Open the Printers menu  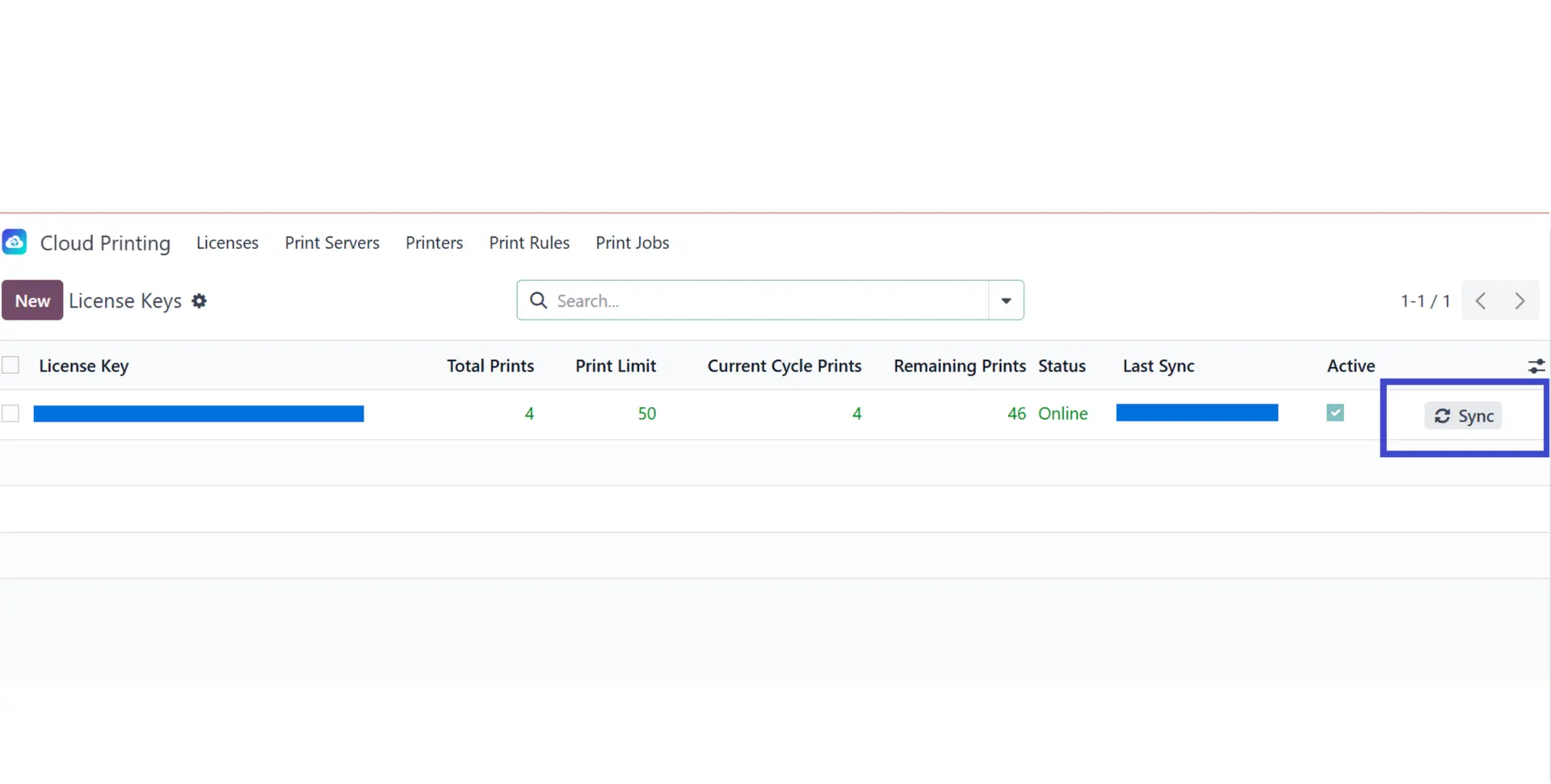[434, 243]
